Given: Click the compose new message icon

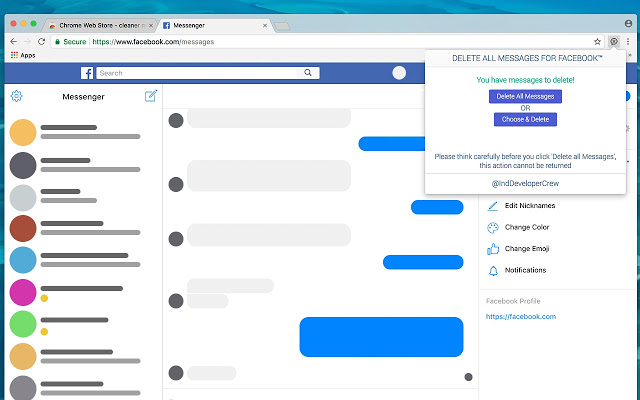Looking at the screenshot, I should click(x=150, y=96).
